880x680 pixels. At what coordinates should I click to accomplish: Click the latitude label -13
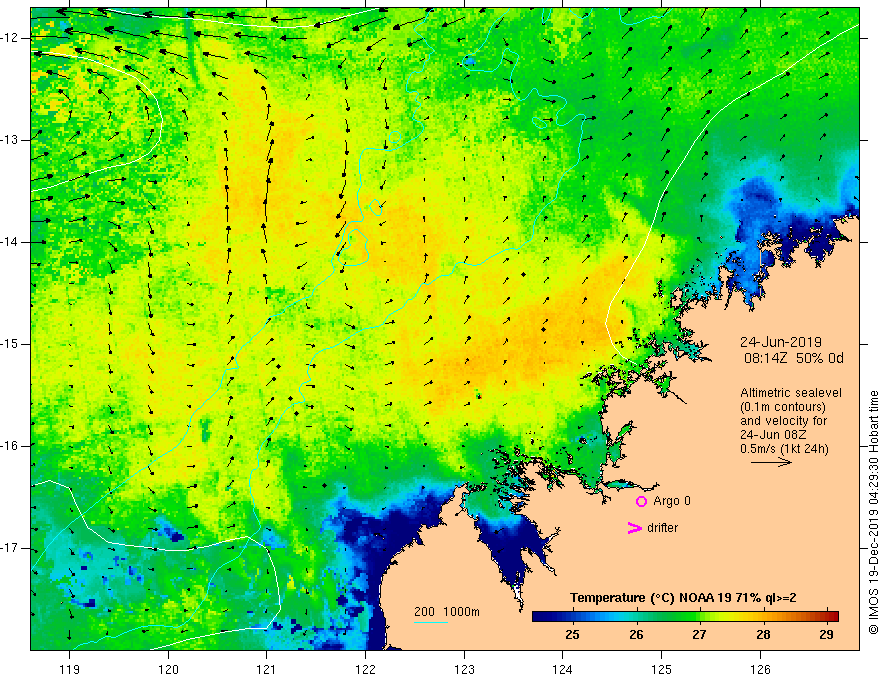[x=10, y=140]
